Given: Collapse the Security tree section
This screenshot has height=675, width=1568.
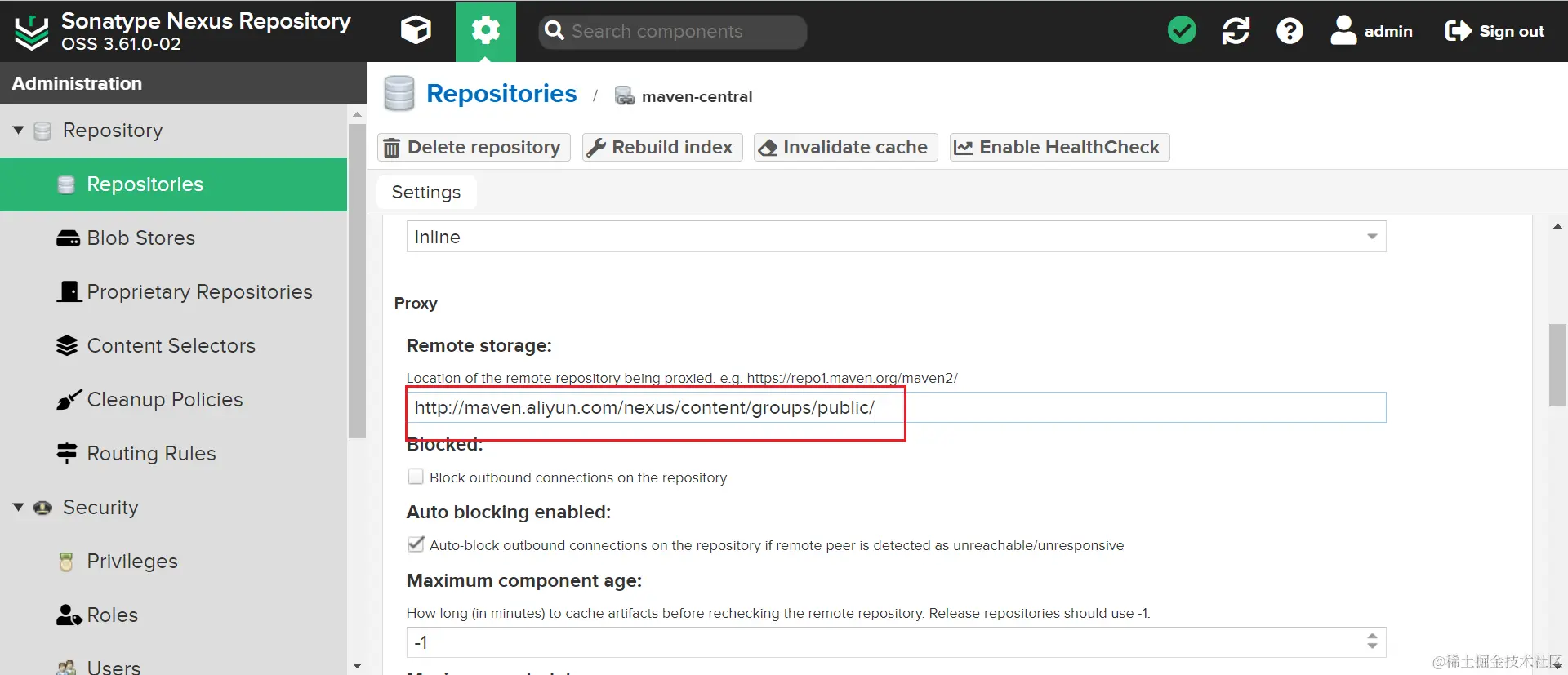Looking at the screenshot, I should [x=18, y=508].
